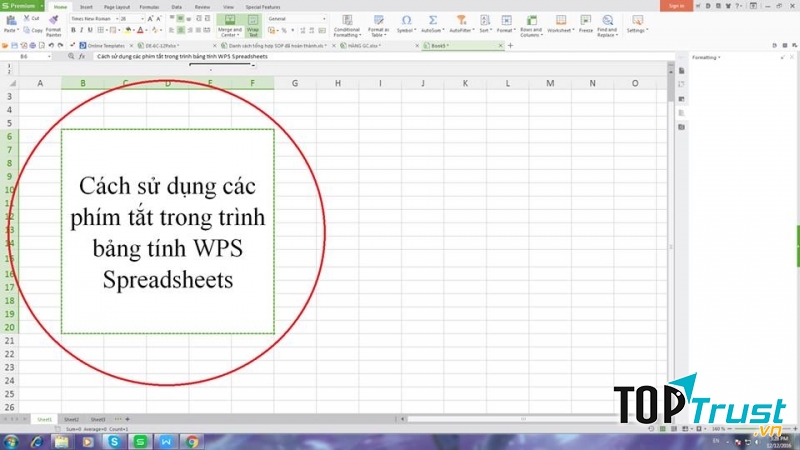Click the Merge and Center icon

point(230,20)
